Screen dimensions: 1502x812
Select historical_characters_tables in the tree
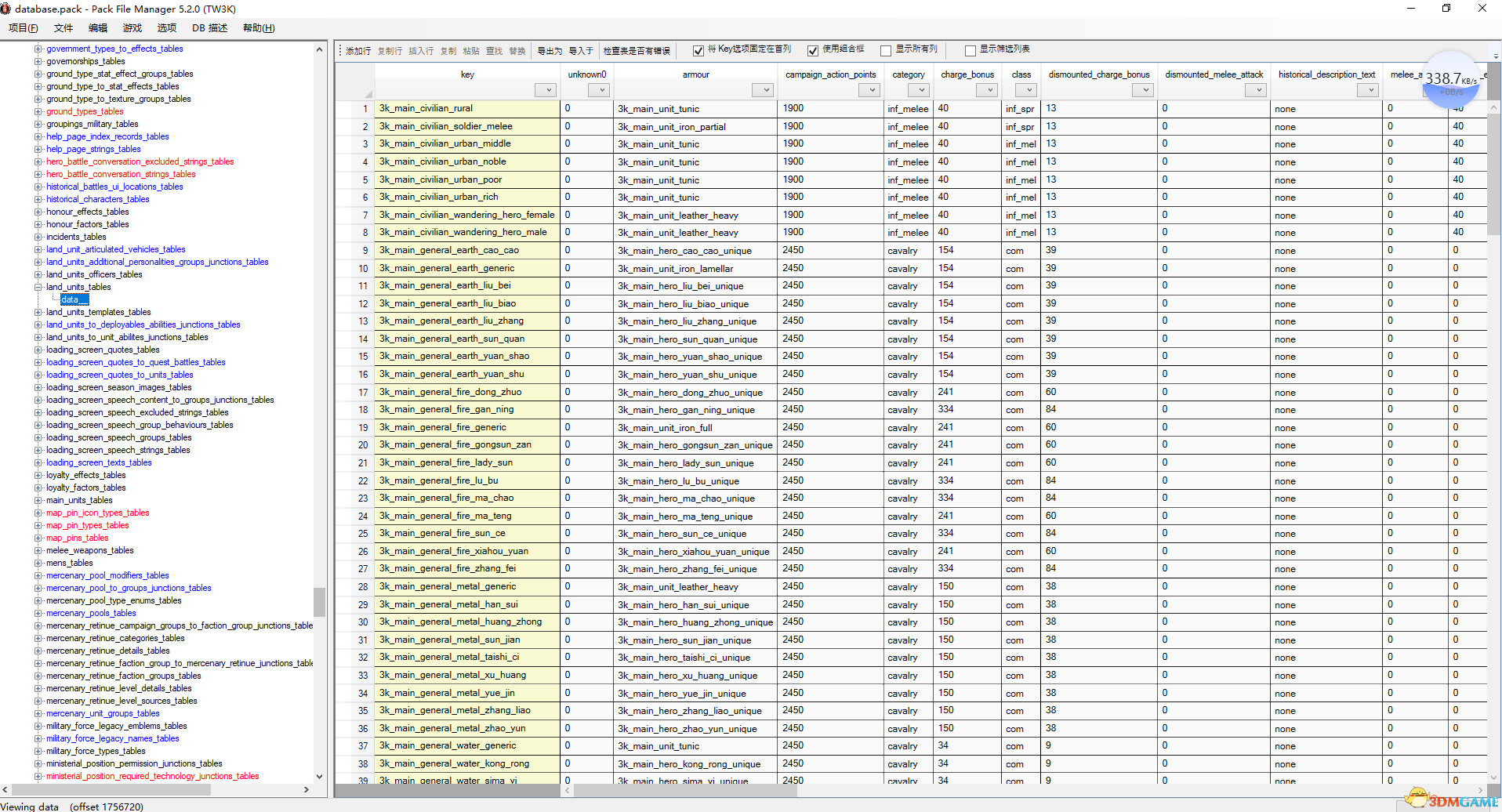click(97, 199)
